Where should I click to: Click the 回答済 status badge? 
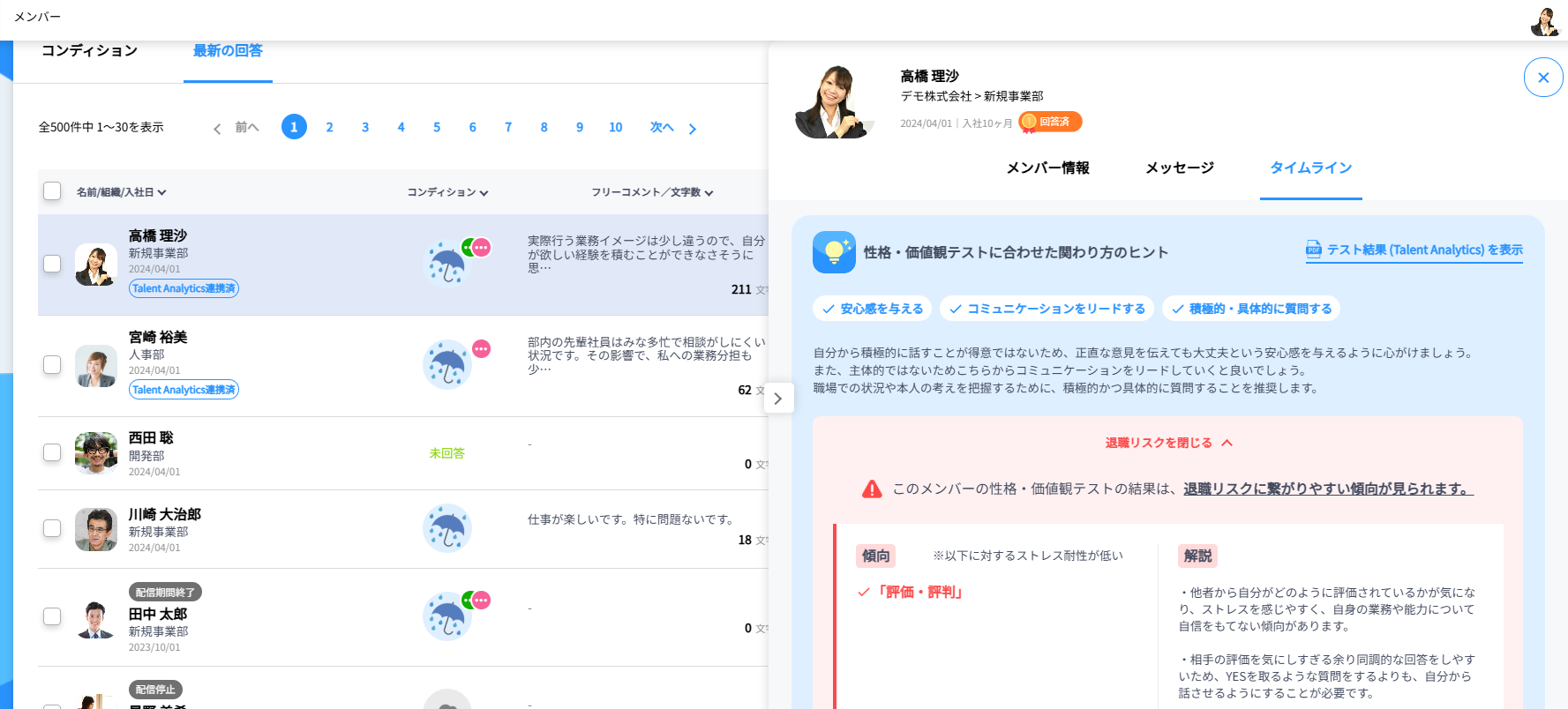(x=1050, y=122)
